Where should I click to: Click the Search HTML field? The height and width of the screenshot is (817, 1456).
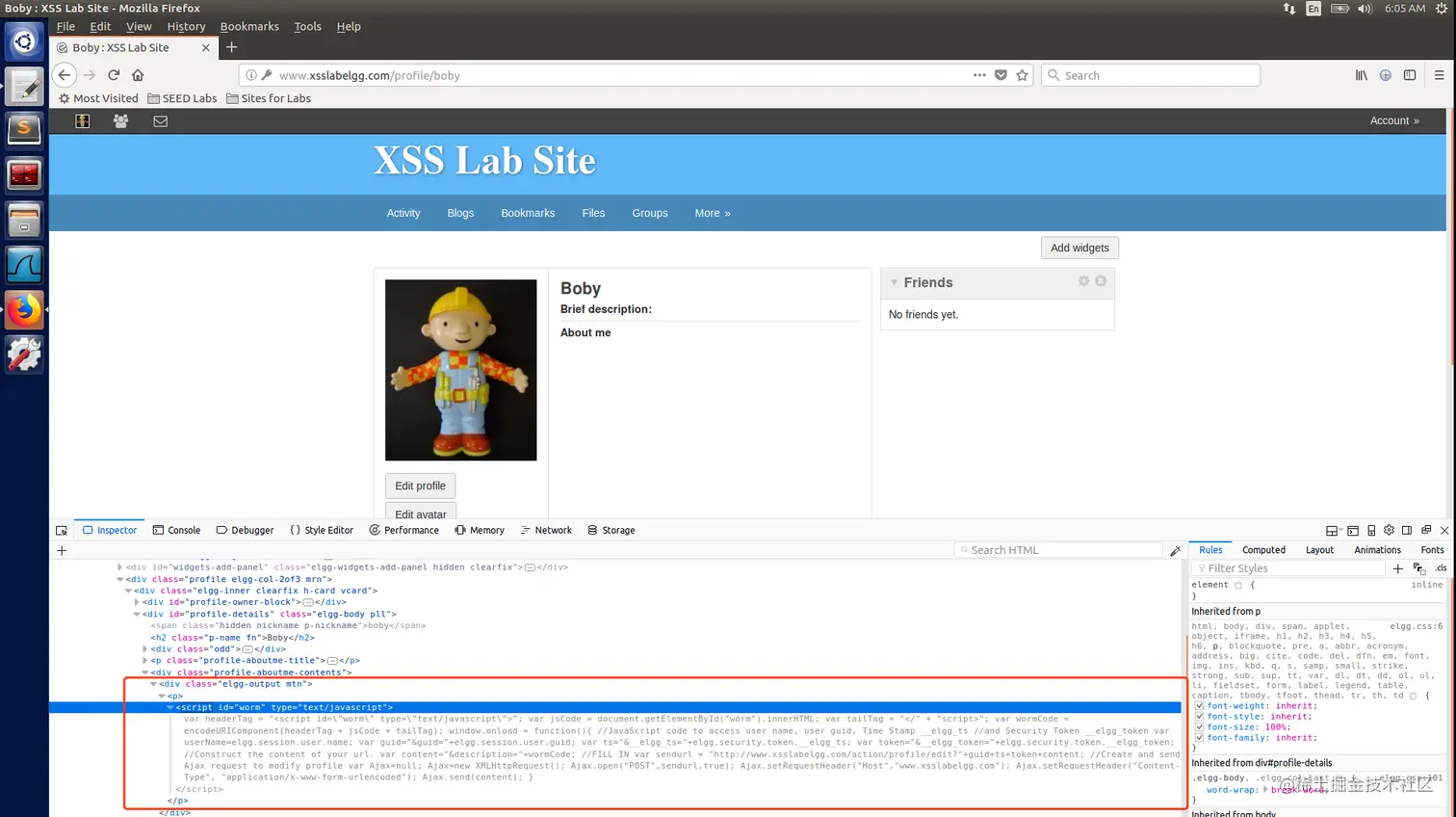1058,550
